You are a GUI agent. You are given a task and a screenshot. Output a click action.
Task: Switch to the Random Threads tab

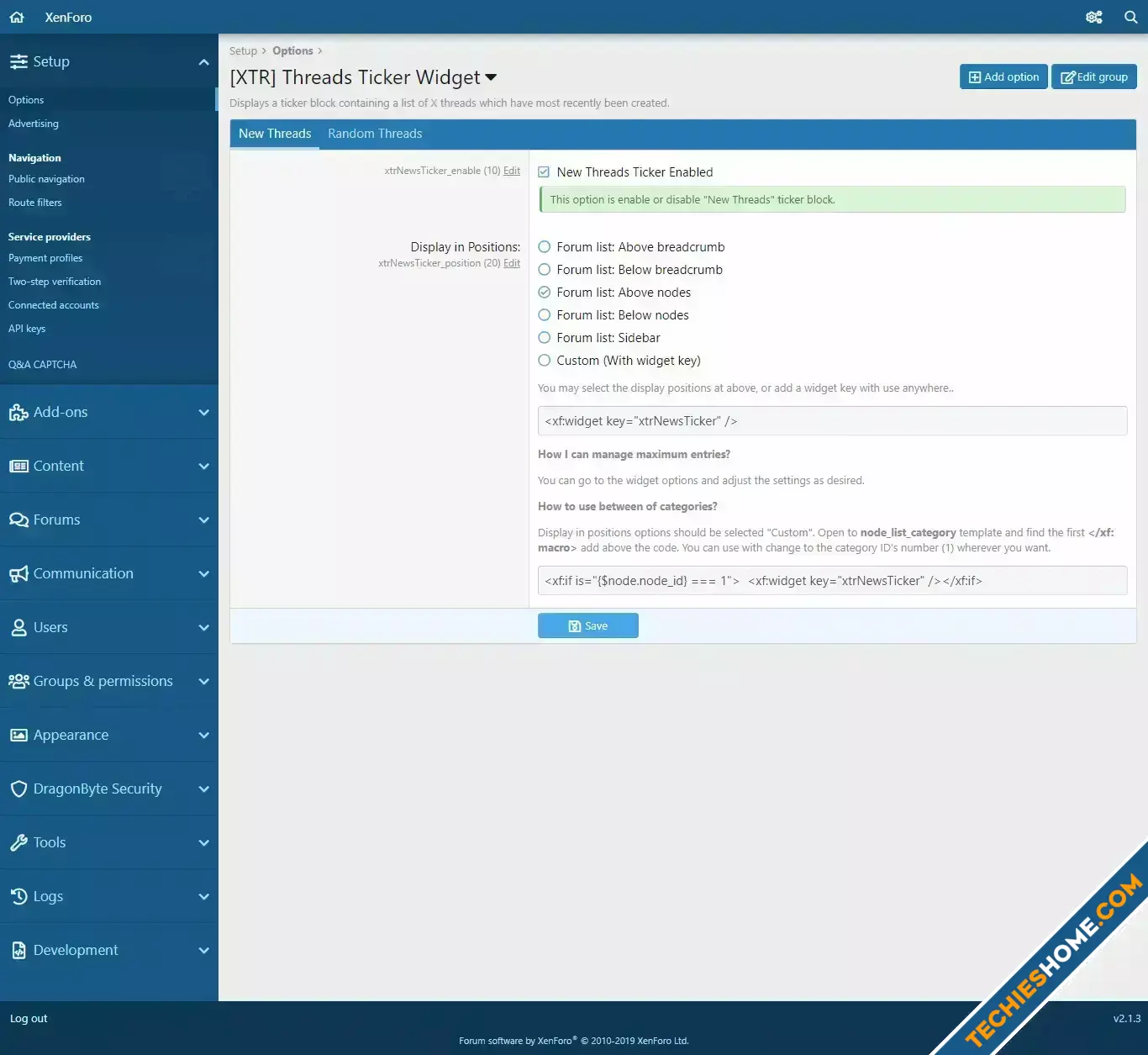click(375, 134)
